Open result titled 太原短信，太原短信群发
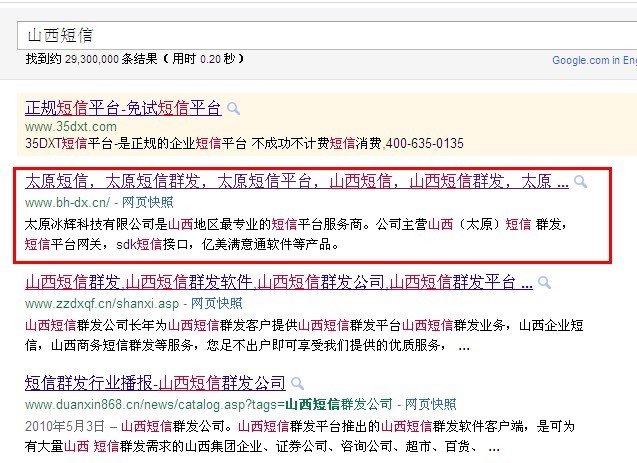 [297, 181]
